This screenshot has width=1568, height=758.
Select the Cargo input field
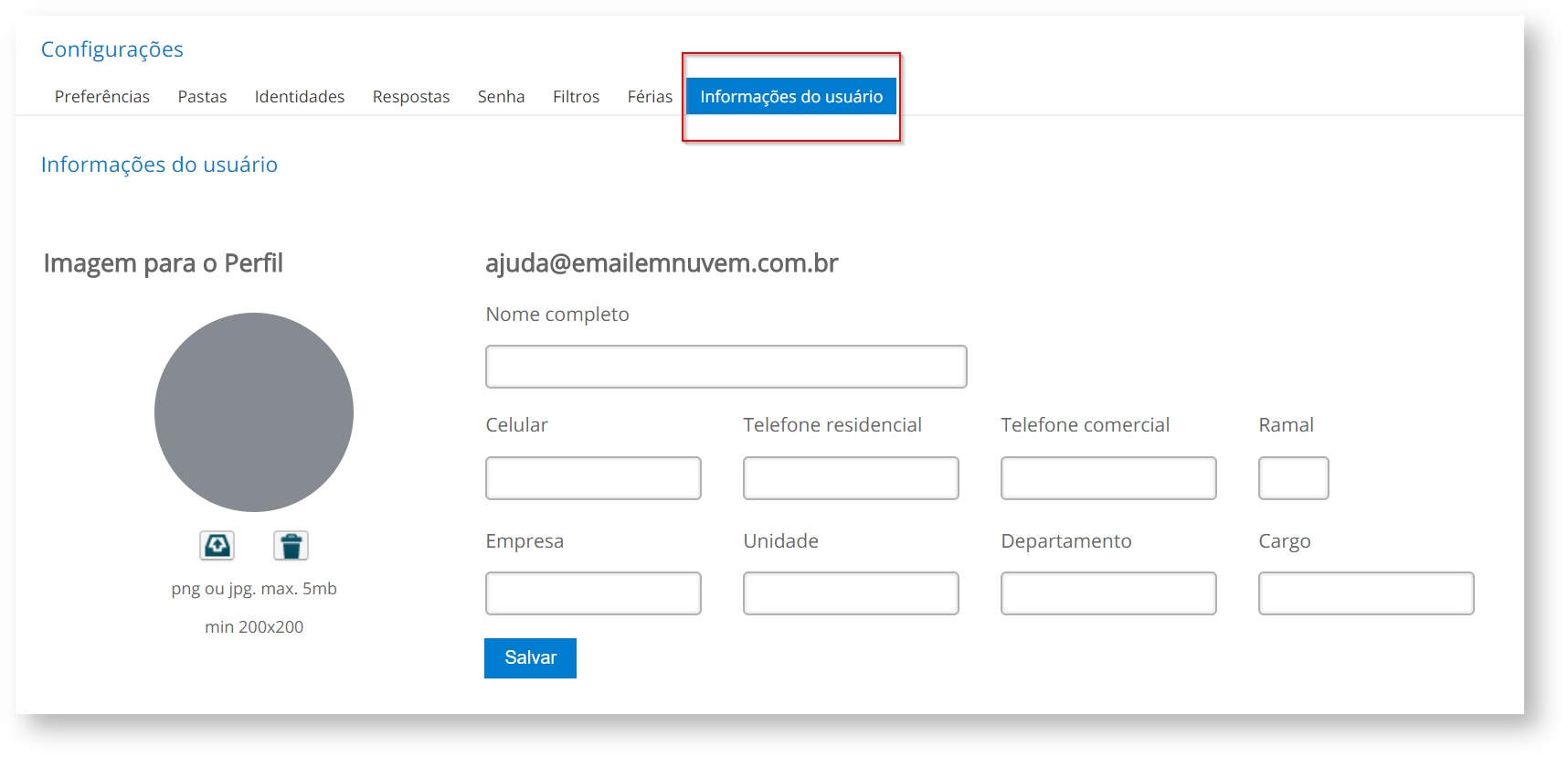coord(1366,593)
